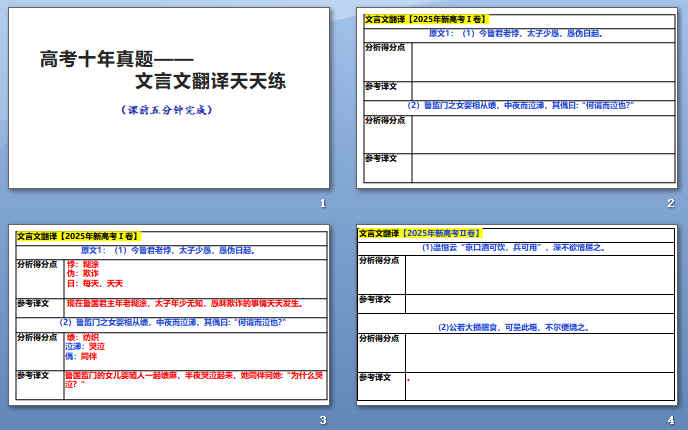Viewport: 688px width, 430px height.
Task: Click first 分析得分点 cell on slide 2
Action: click(386, 47)
